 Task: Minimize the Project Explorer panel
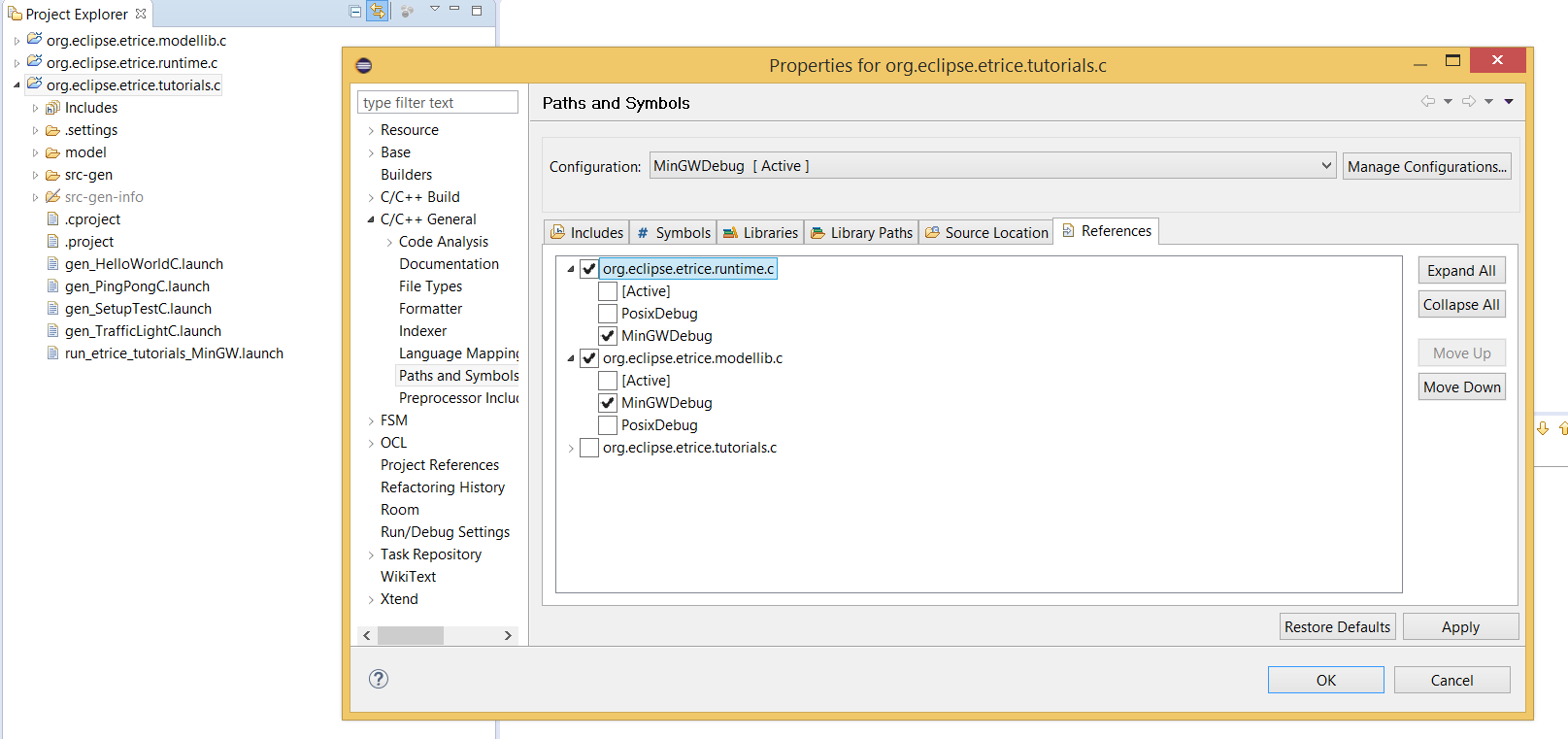(x=454, y=9)
